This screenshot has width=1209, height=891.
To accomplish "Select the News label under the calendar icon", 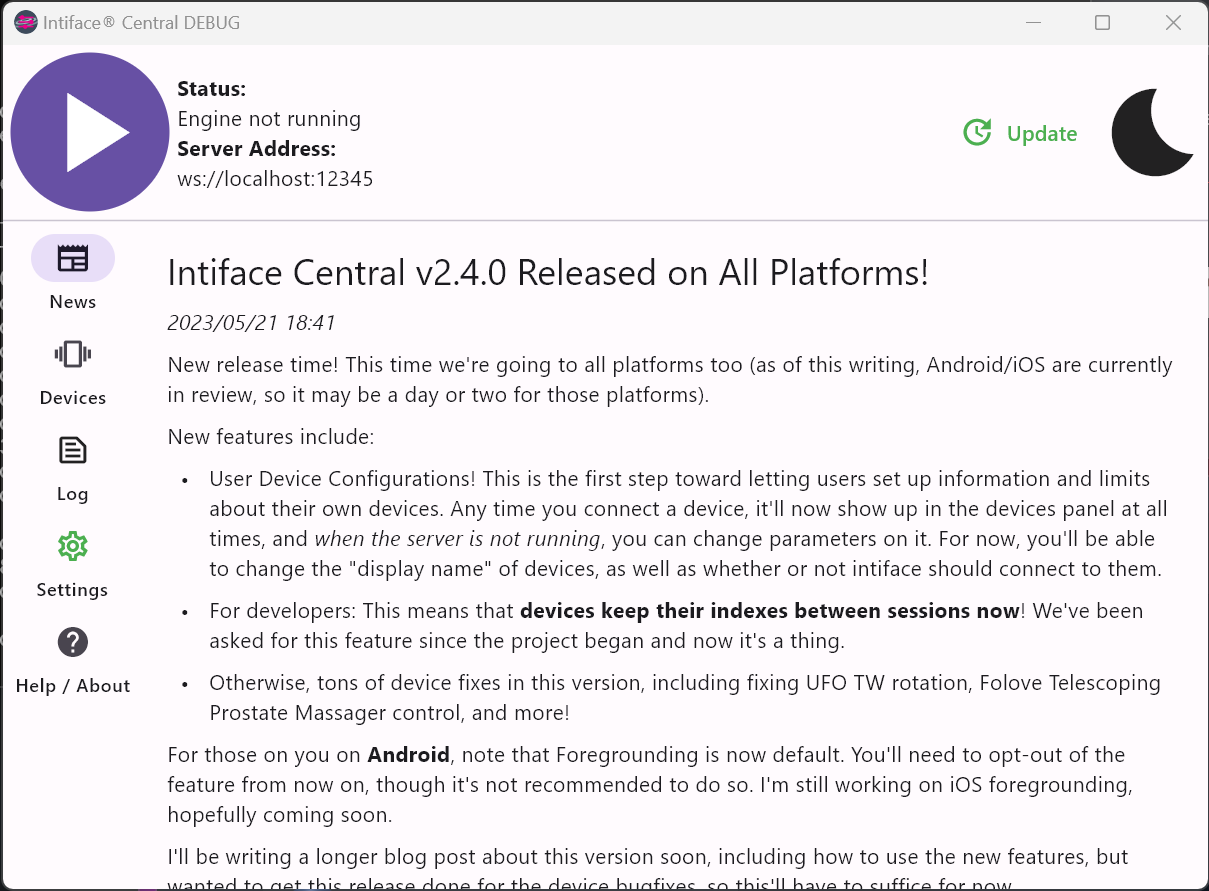I will point(72,301).
